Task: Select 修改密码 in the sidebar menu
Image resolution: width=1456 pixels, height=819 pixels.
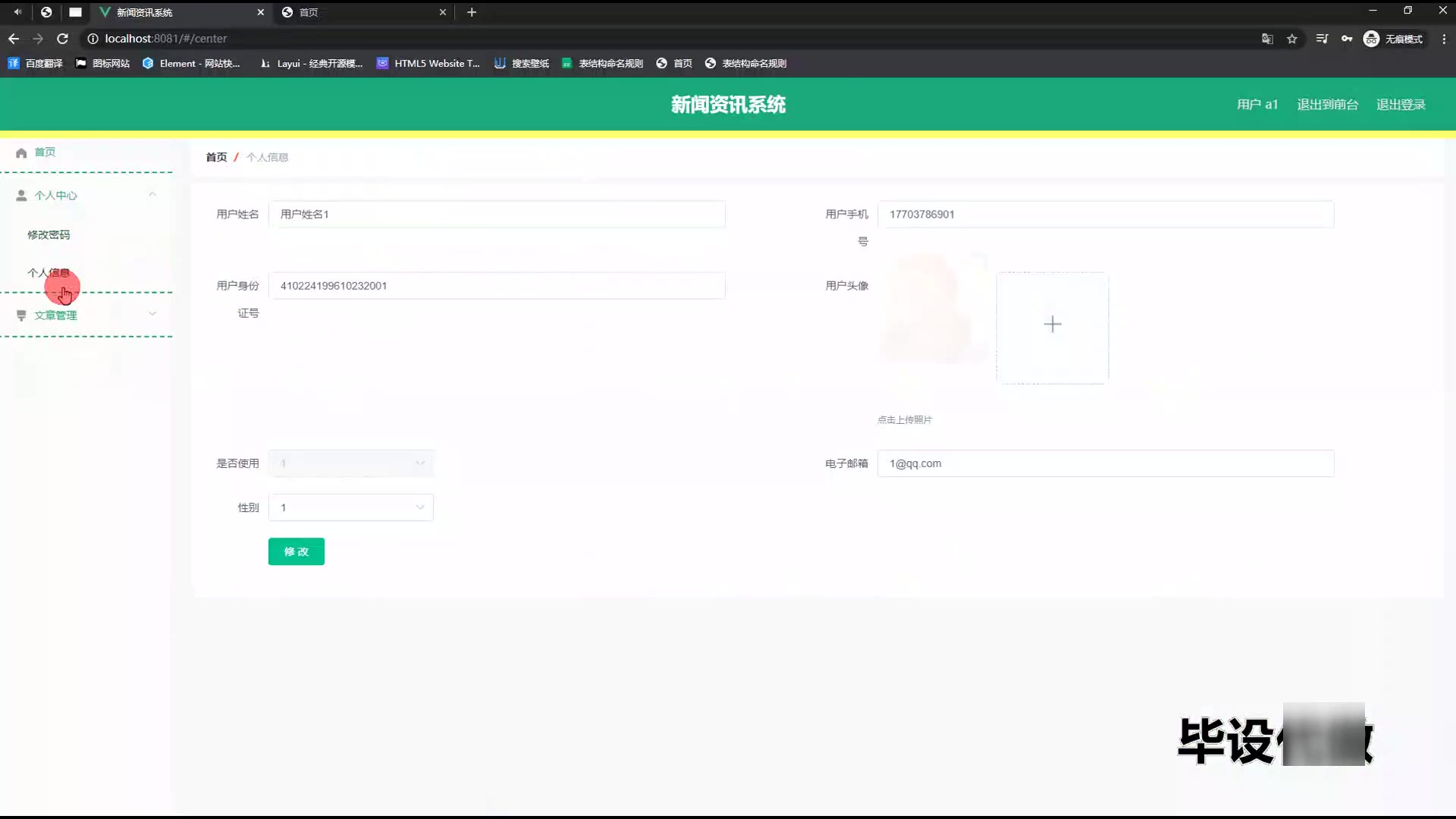Action: (49, 235)
